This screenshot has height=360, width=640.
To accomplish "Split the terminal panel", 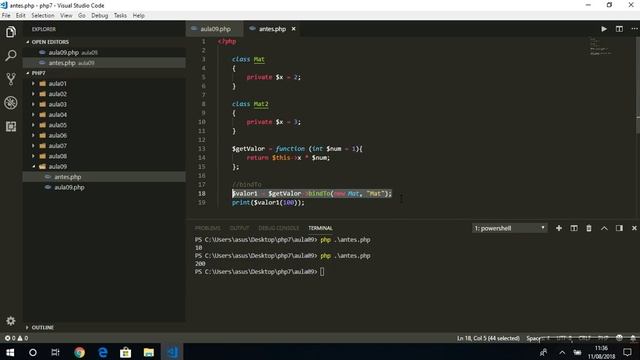I will [574, 228].
